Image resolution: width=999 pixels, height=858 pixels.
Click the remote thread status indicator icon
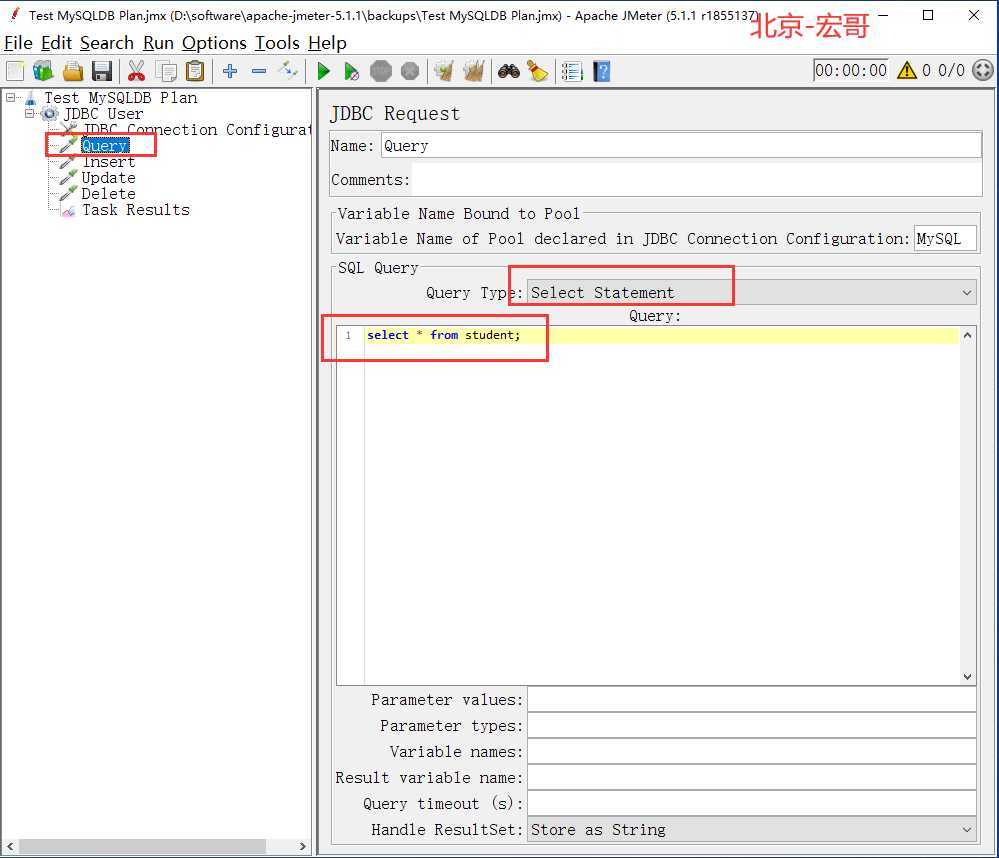(982, 70)
